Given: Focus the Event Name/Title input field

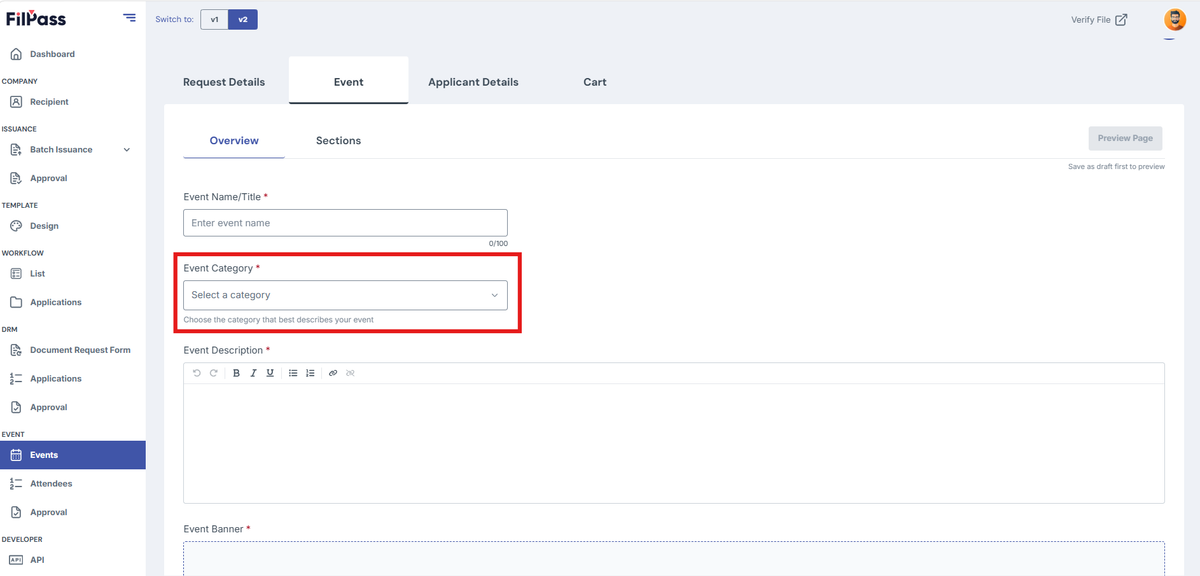Looking at the screenshot, I should coord(345,223).
